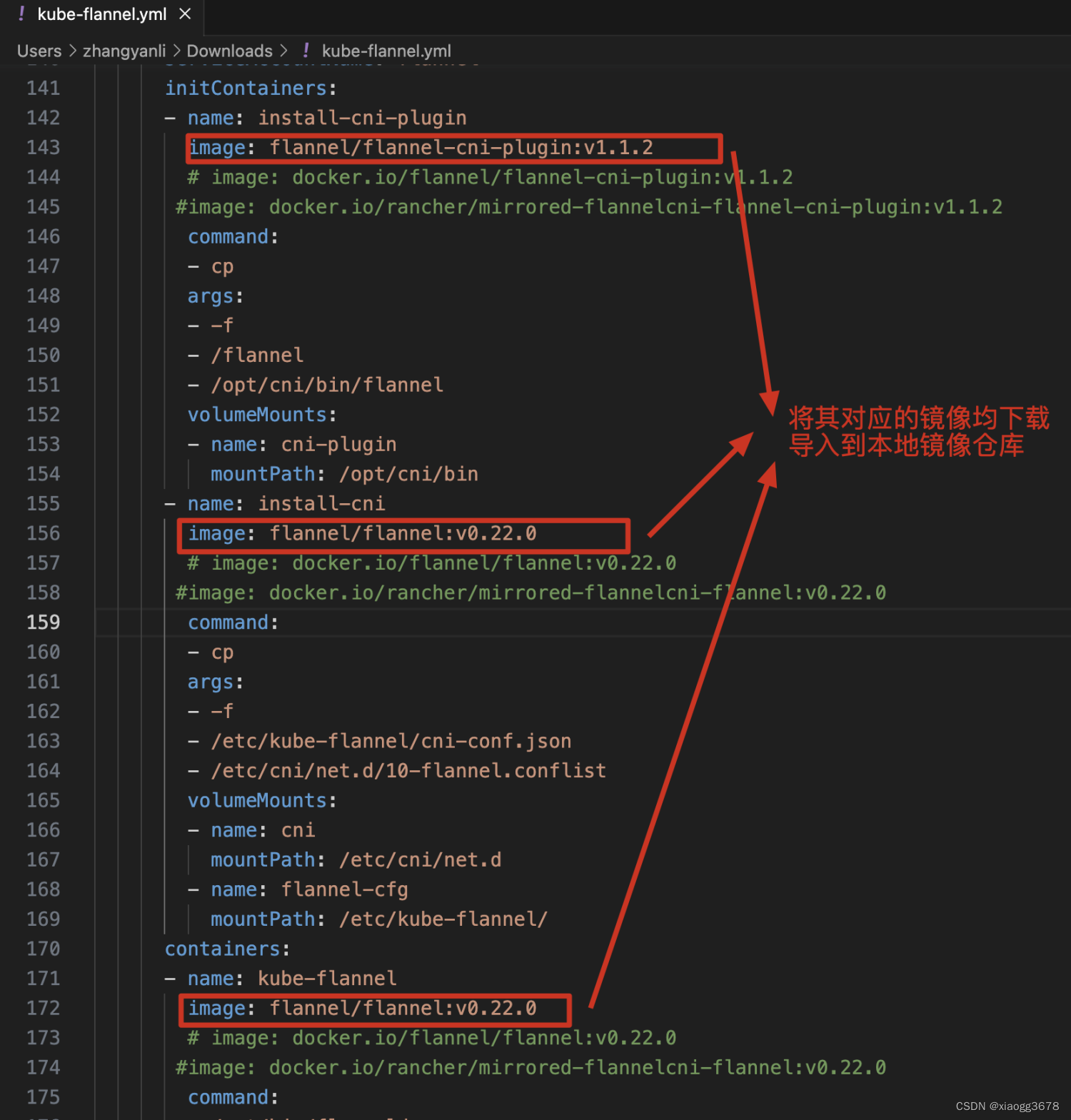Click 'flannel-cfg' volume mount name
1071x1120 pixels.
pos(344,889)
